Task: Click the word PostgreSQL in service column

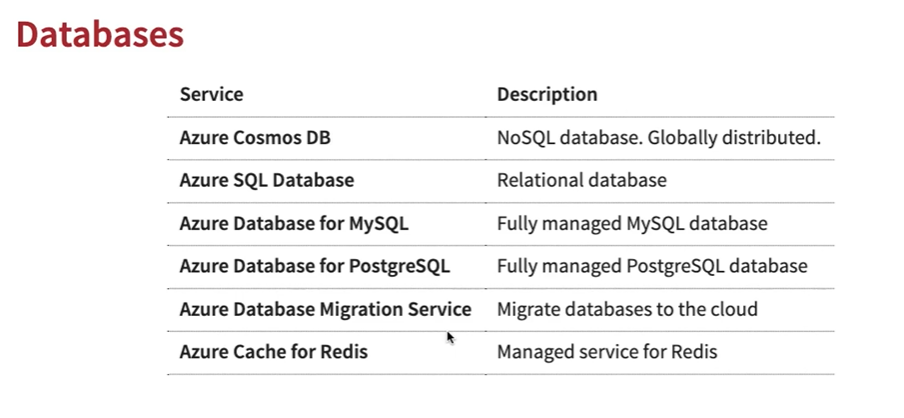Action: click(400, 266)
